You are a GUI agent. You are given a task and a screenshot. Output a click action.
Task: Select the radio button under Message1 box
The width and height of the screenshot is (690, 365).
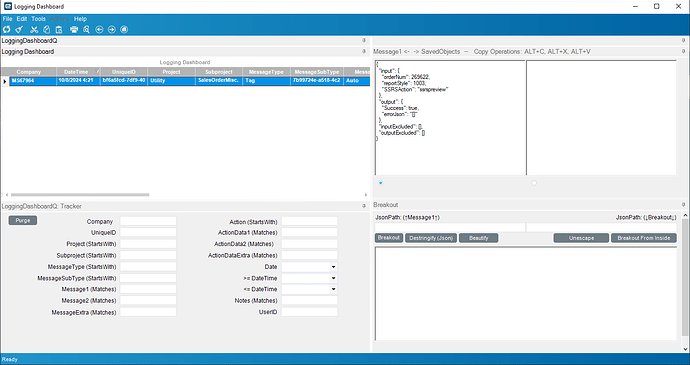381,183
